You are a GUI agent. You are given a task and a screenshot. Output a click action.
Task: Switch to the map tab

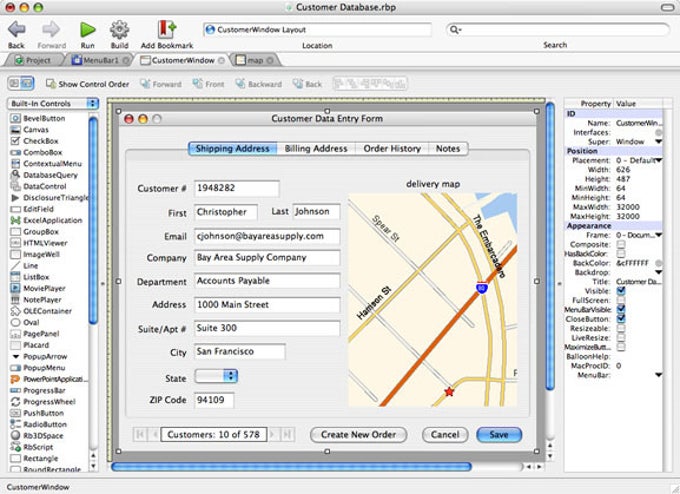(255, 60)
